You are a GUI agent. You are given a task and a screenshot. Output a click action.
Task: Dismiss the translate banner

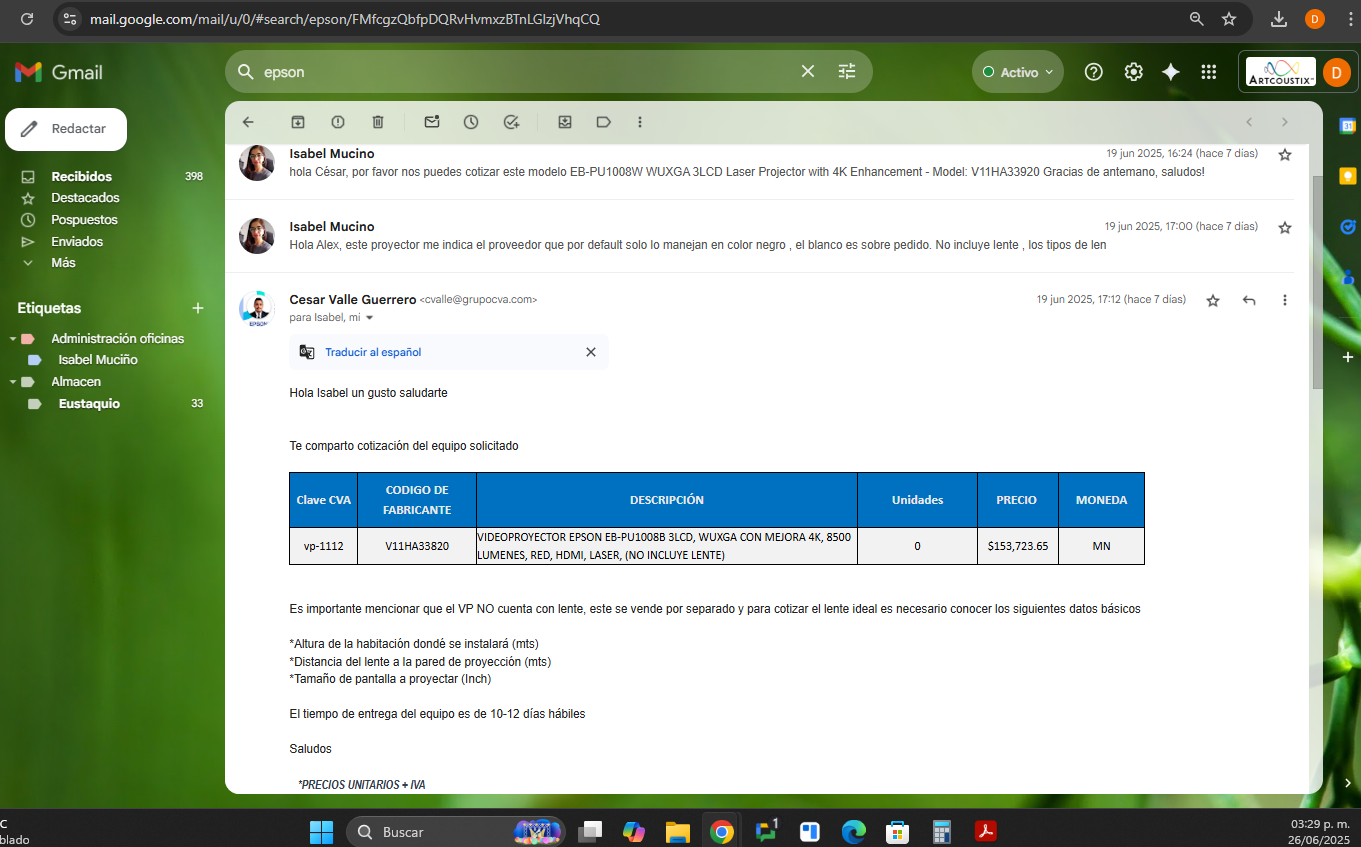click(x=591, y=352)
